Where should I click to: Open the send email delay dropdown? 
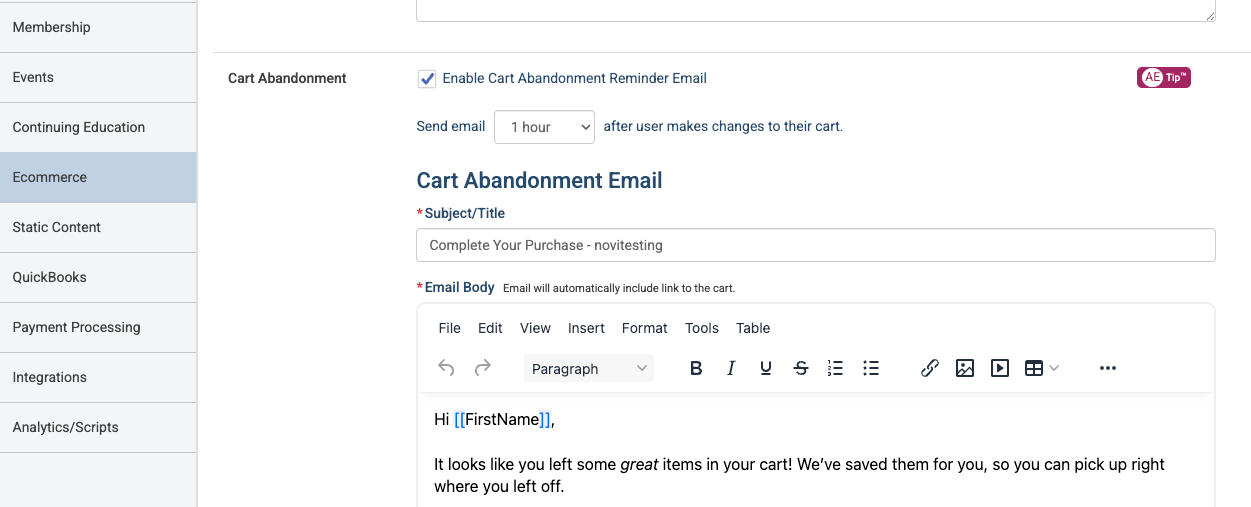pos(545,127)
